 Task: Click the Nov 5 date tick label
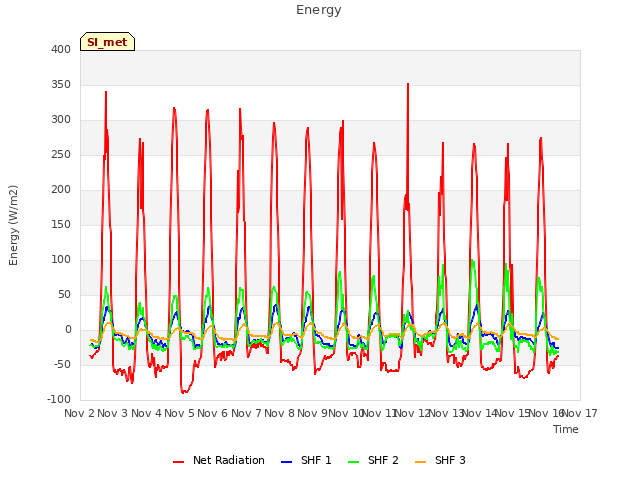[179, 413]
